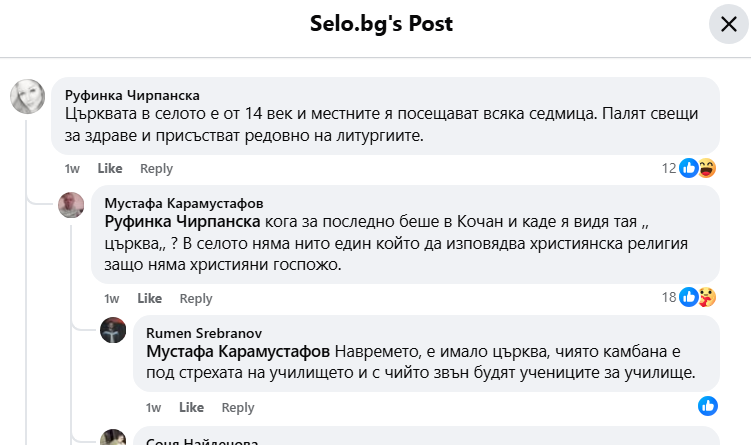The image size is (751, 445).
Task: Reply to Руфинка Чирпанска's comment
Action: [x=156, y=168]
